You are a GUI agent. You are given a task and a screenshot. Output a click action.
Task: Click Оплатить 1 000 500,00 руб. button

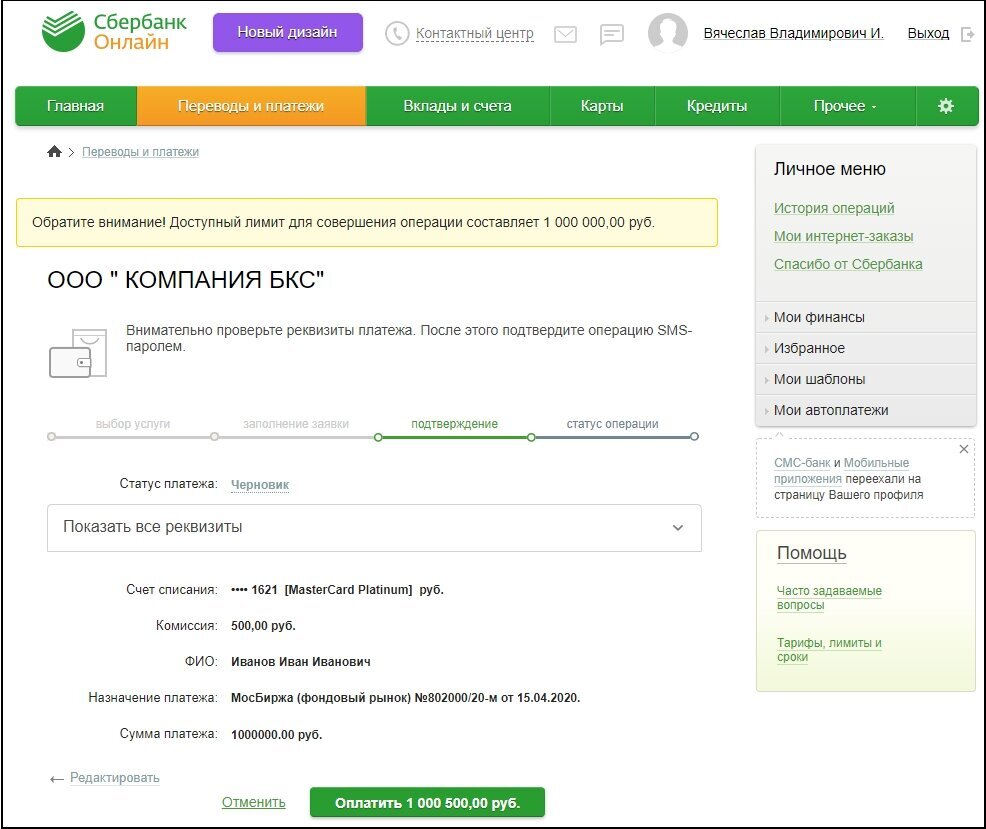427,803
